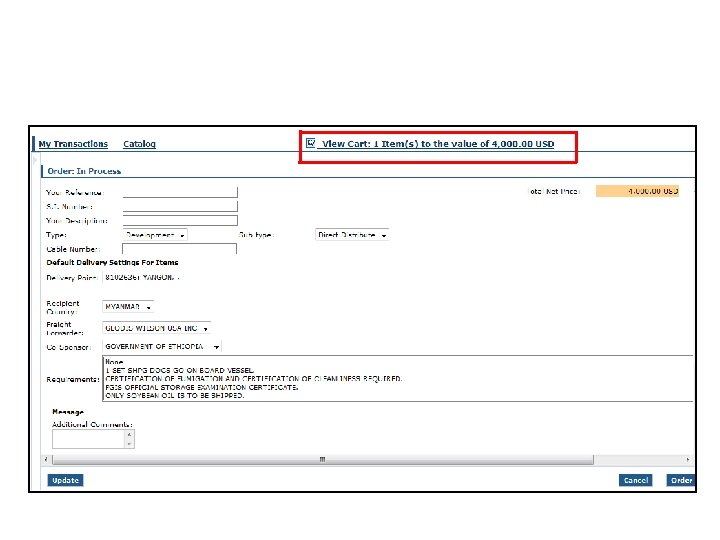
Task: Click the View Cart link
Action: (x=438, y=144)
